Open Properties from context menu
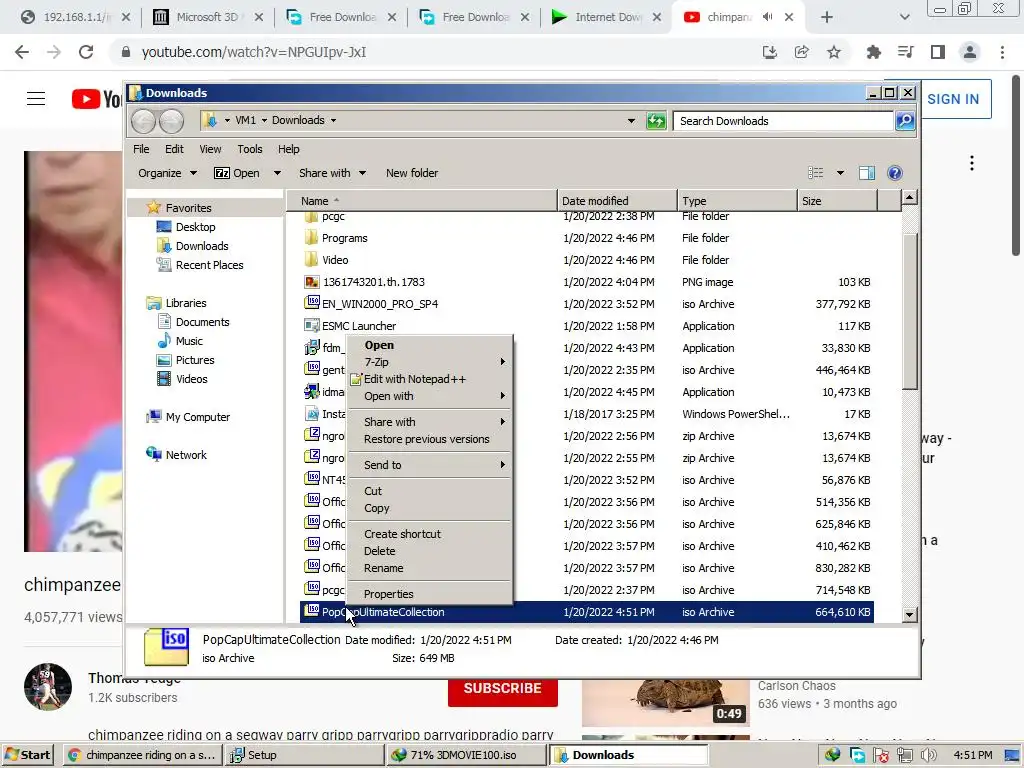 point(430,594)
